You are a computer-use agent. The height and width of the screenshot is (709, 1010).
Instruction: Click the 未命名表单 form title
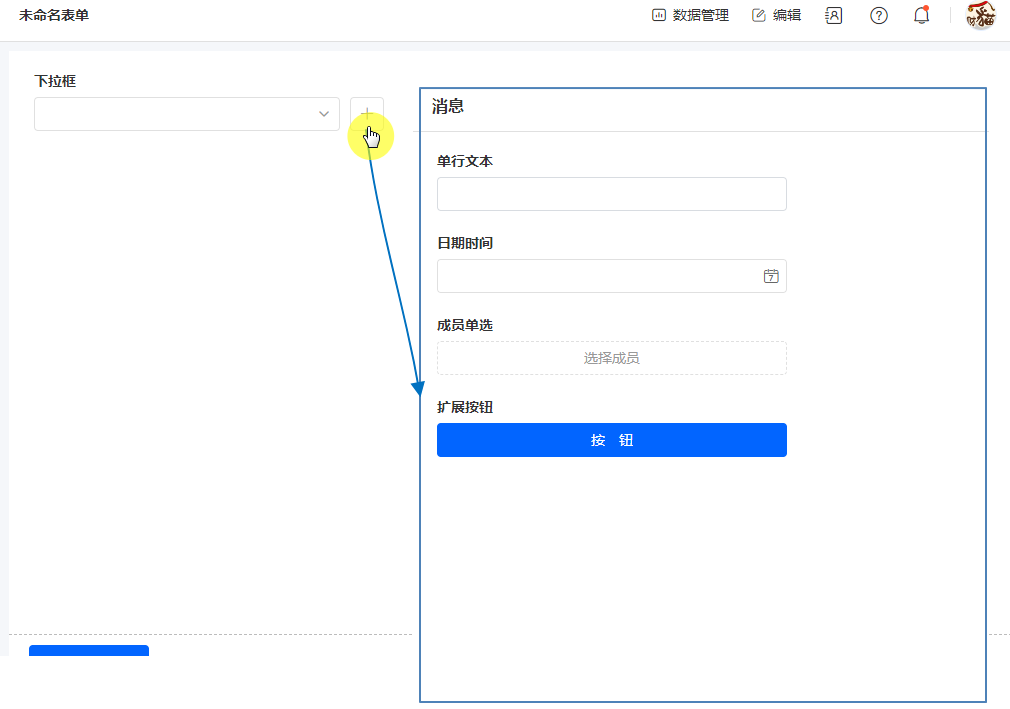(54, 15)
